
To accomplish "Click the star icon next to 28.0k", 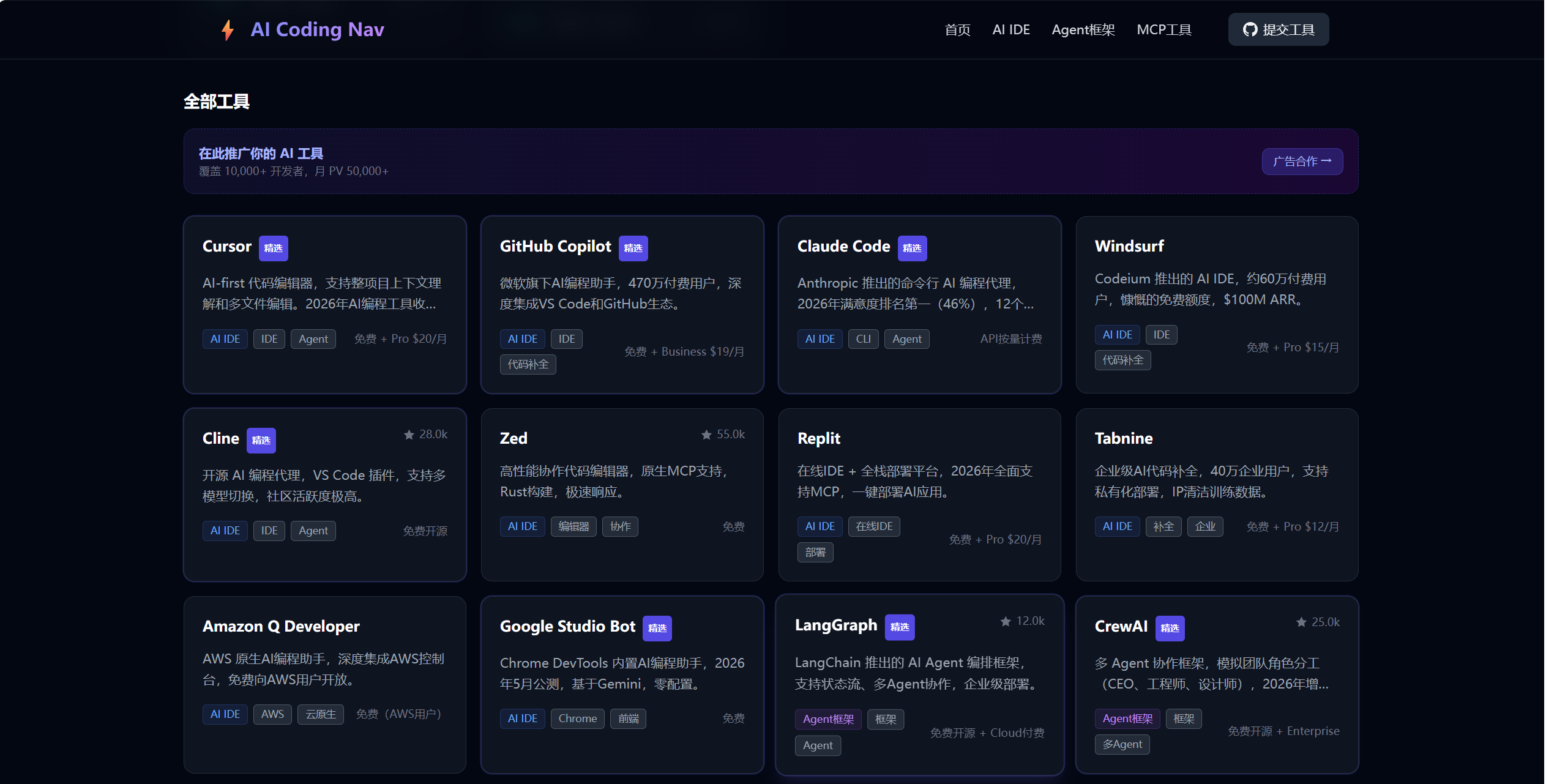I will [409, 435].
